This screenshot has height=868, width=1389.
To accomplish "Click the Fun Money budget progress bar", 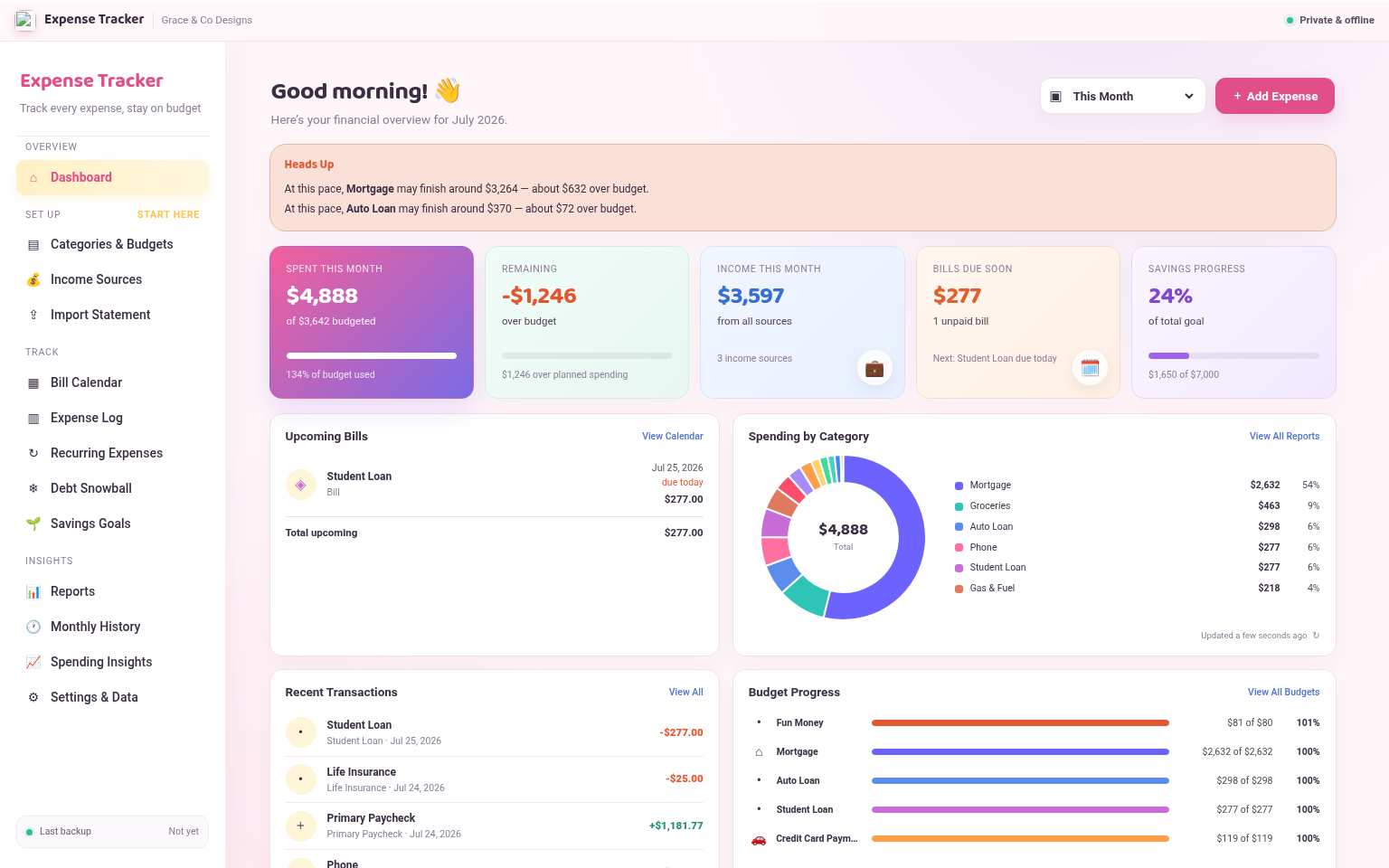I will pos(1020,723).
